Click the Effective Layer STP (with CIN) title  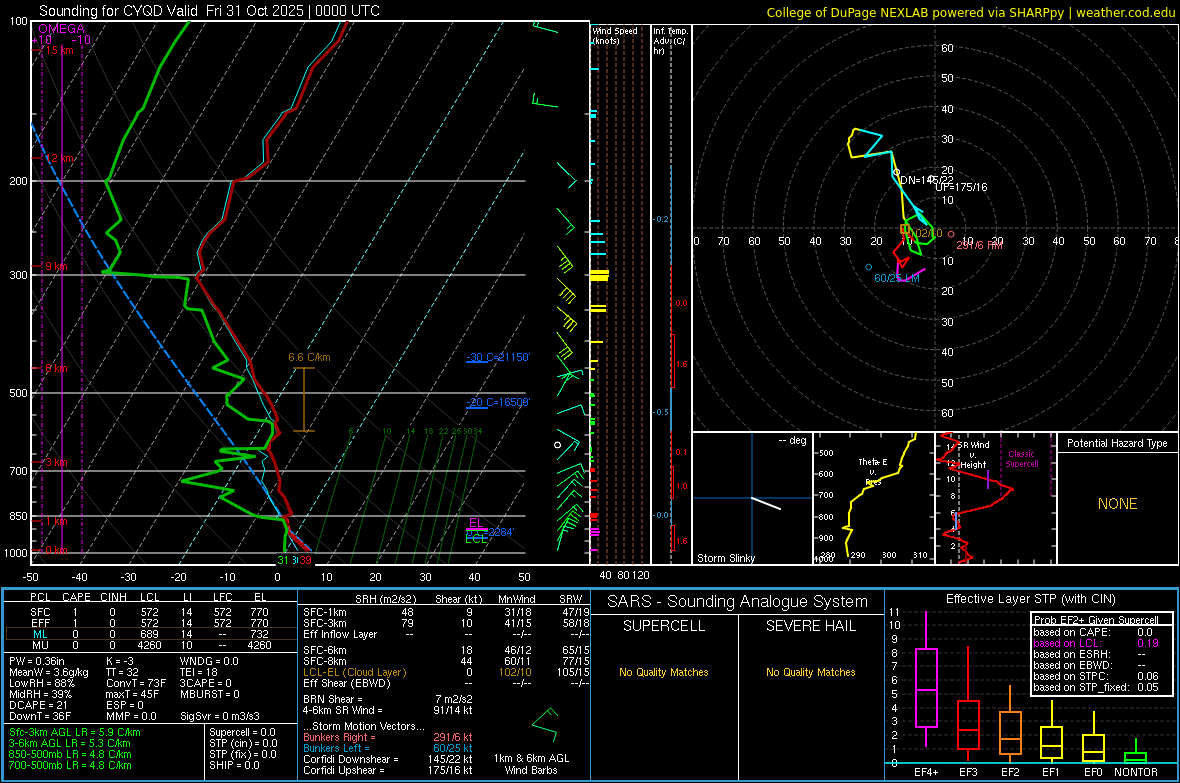click(1030, 599)
